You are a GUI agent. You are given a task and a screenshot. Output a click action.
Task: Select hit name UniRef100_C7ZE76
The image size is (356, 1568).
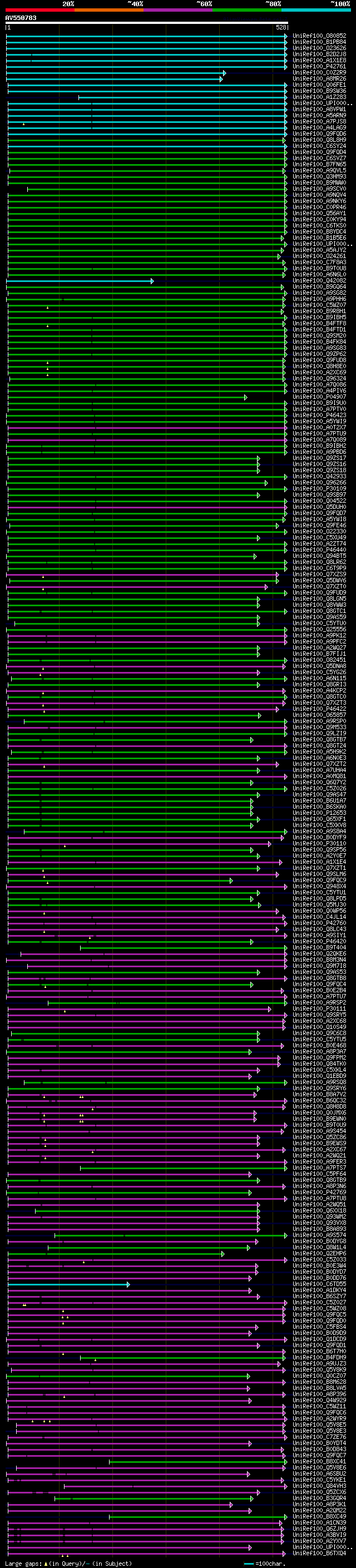[x=319, y=1437]
